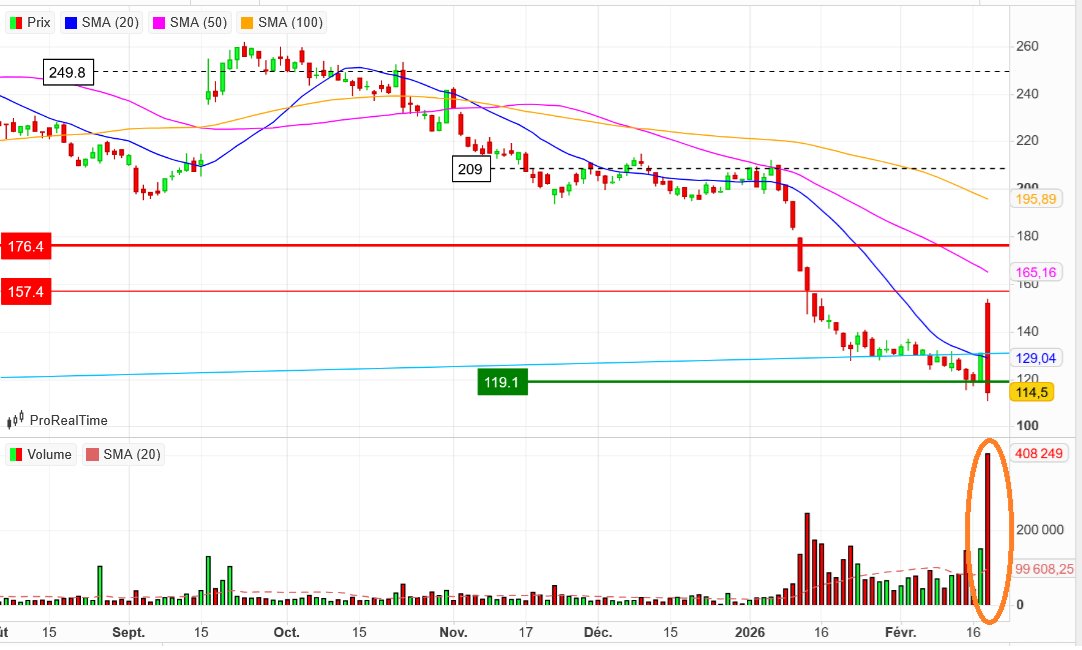
Task: Click the Prix red-green color icon
Action: 16,23
